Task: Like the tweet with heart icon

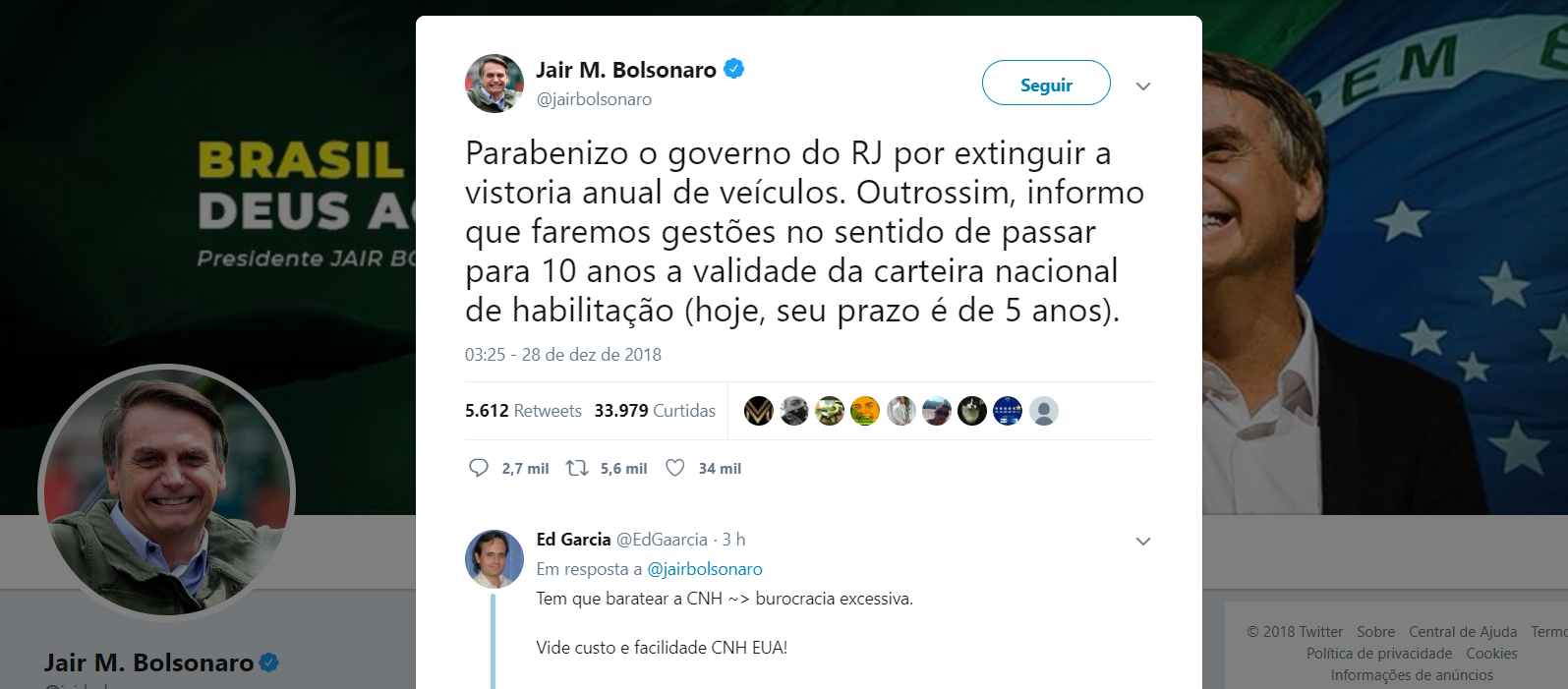Action: tap(675, 468)
